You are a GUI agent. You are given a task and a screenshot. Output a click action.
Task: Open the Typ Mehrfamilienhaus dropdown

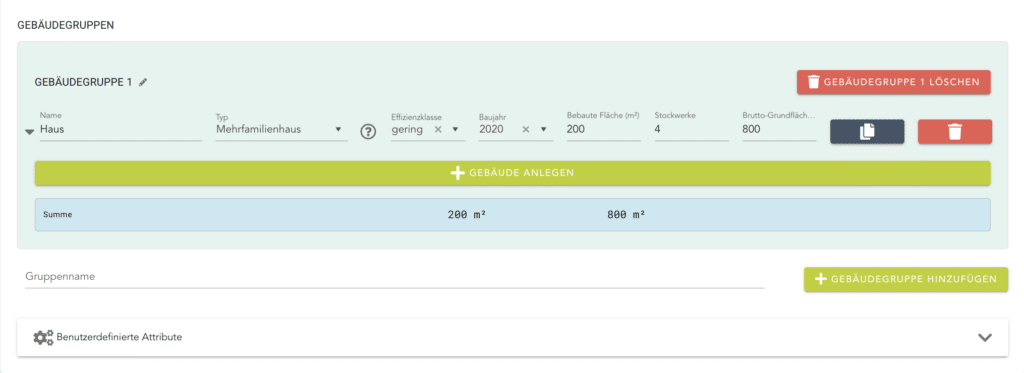tap(281, 129)
